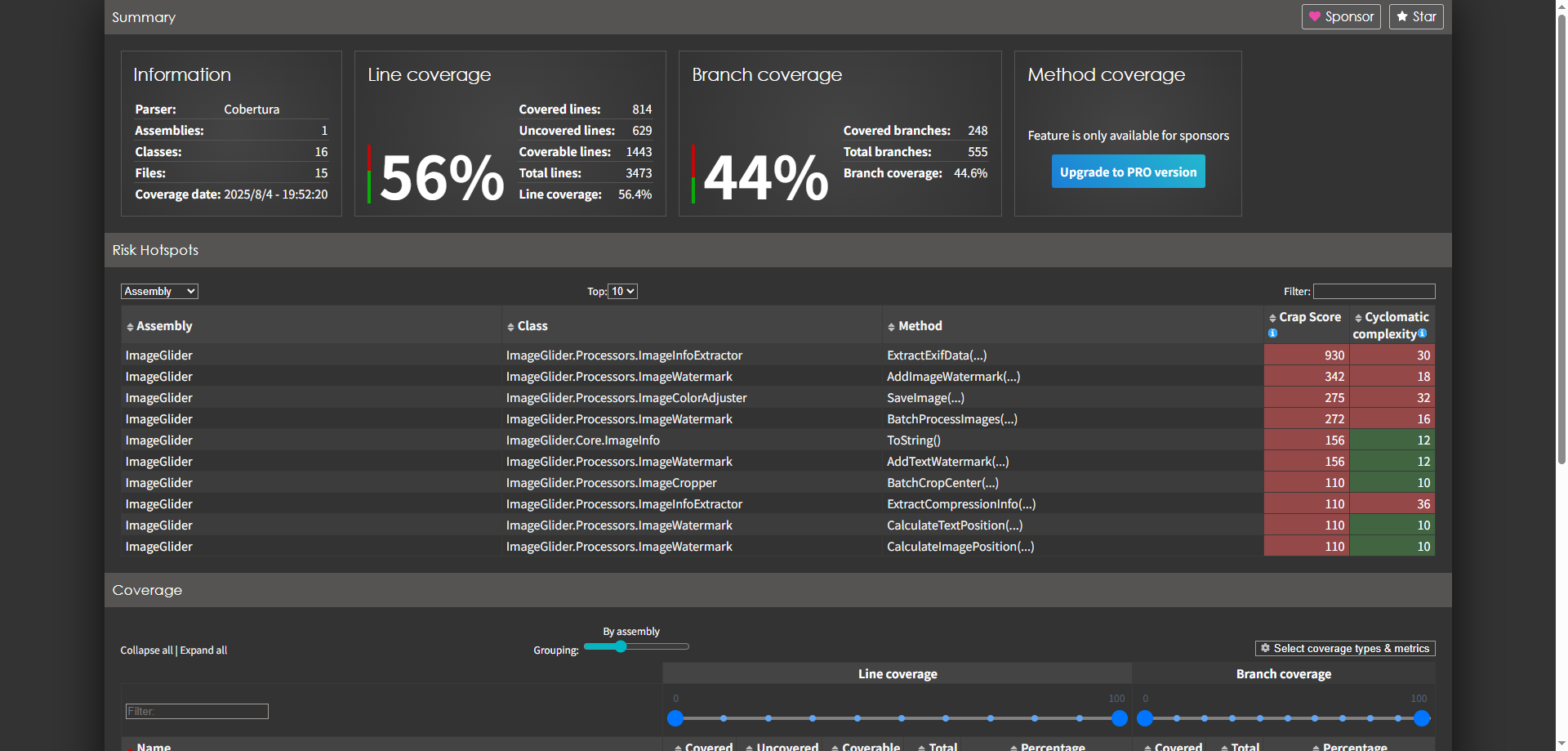This screenshot has width=1568, height=751.
Task: Open the ExtractExifData(...) method link
Action: (937, 355)
